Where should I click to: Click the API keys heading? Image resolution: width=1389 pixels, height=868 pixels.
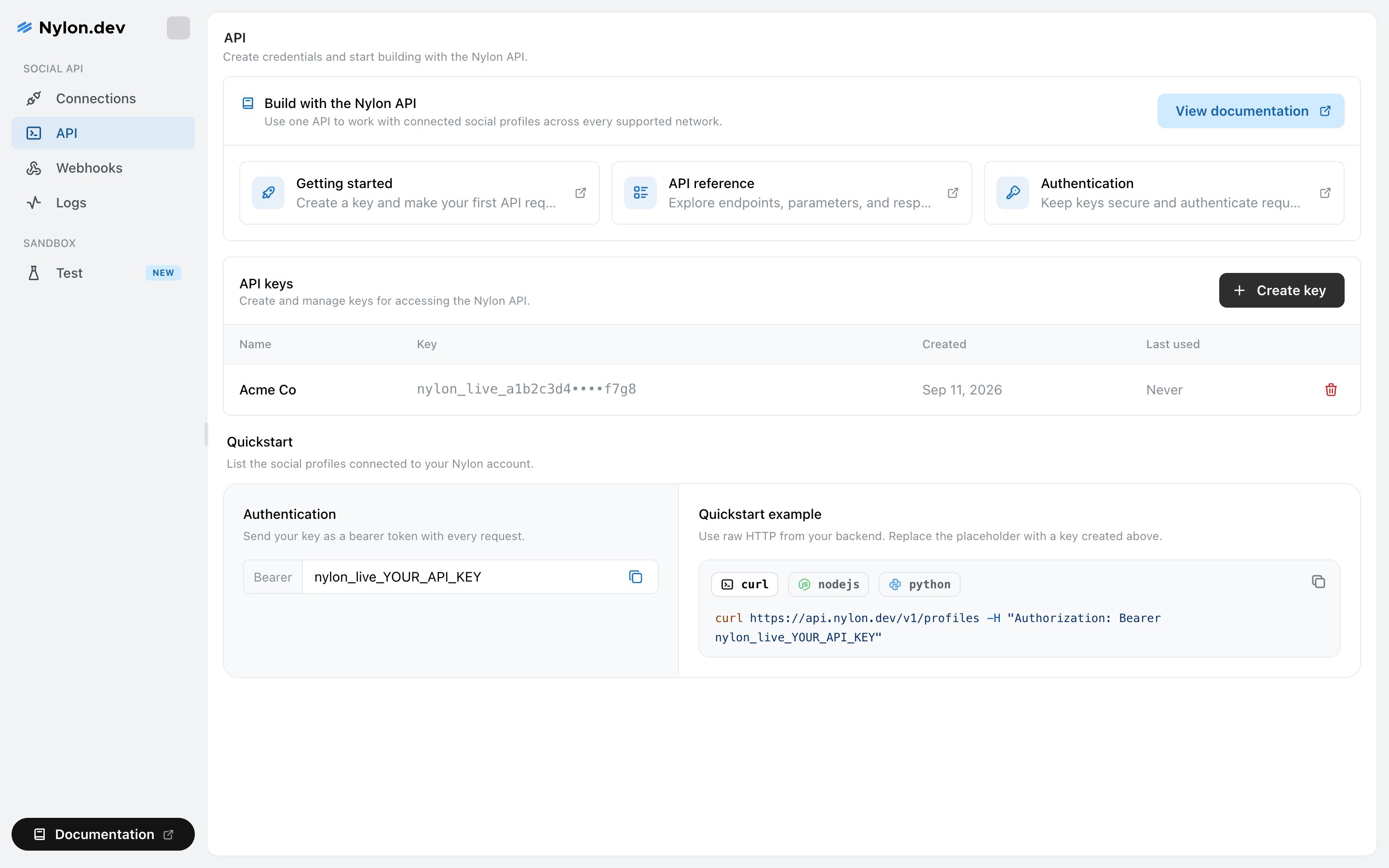click(266, 284)
